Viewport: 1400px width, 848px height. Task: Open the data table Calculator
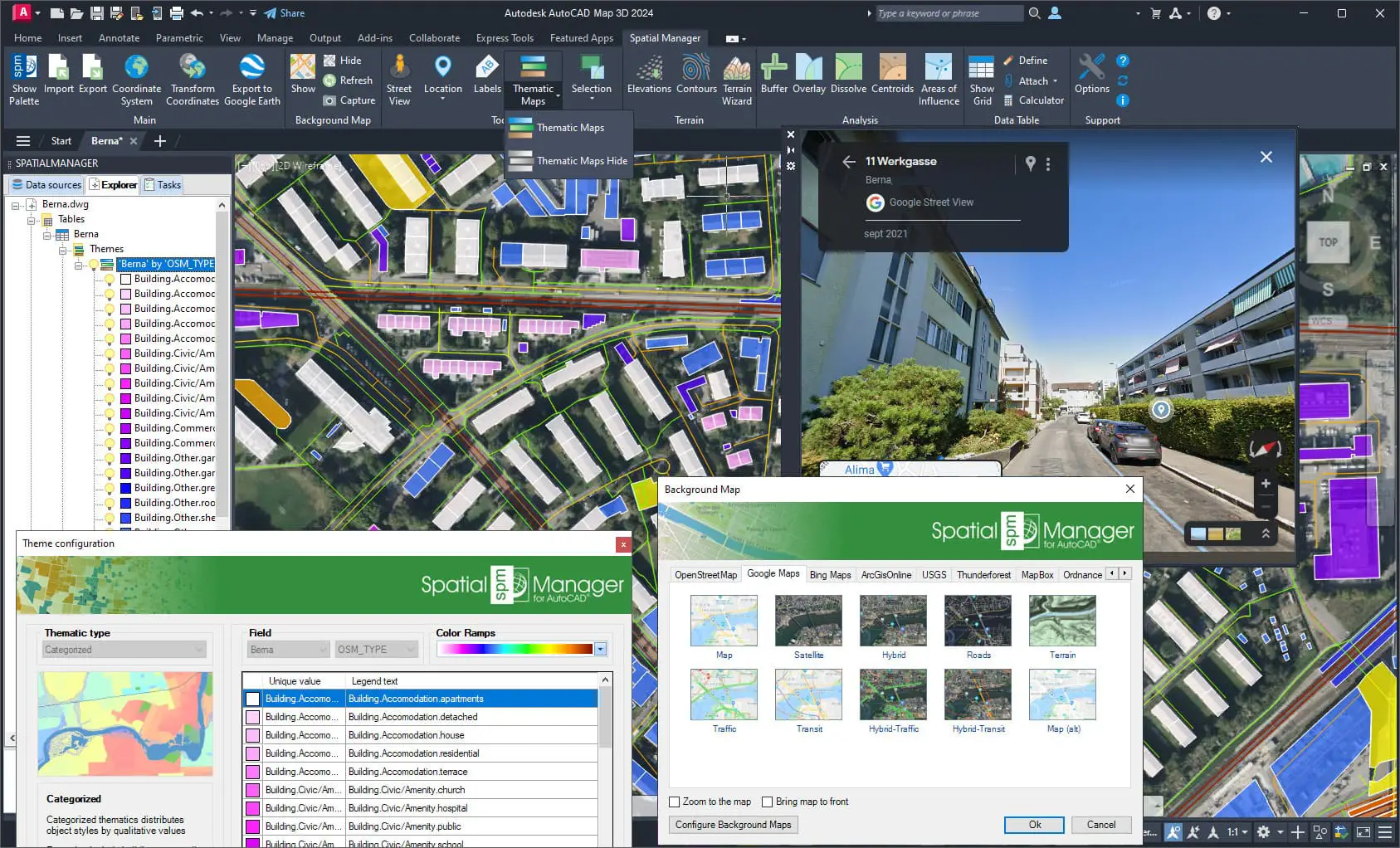point(1033,100)
